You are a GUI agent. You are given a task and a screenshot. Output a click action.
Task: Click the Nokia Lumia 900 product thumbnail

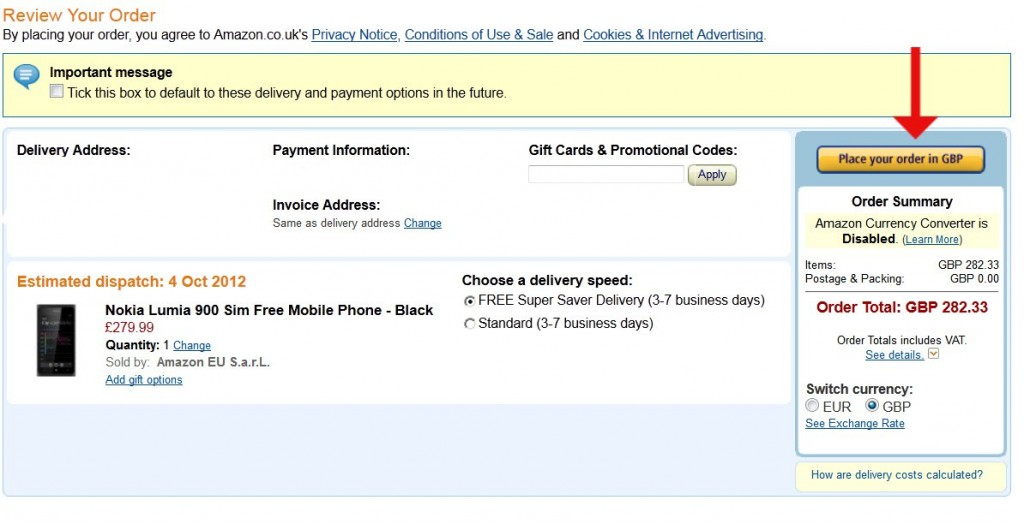point(56,340)
